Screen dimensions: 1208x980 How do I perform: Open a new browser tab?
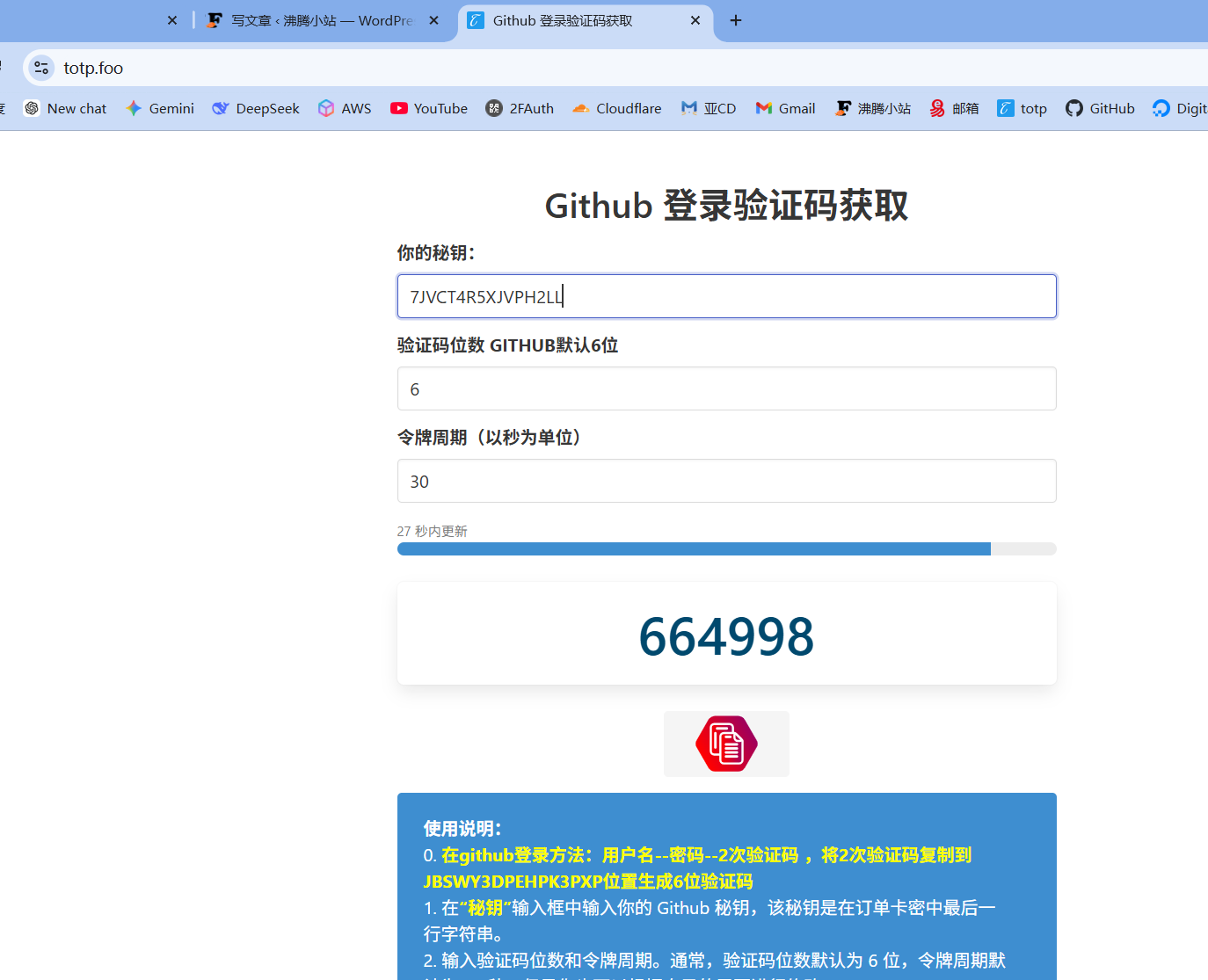736,20
